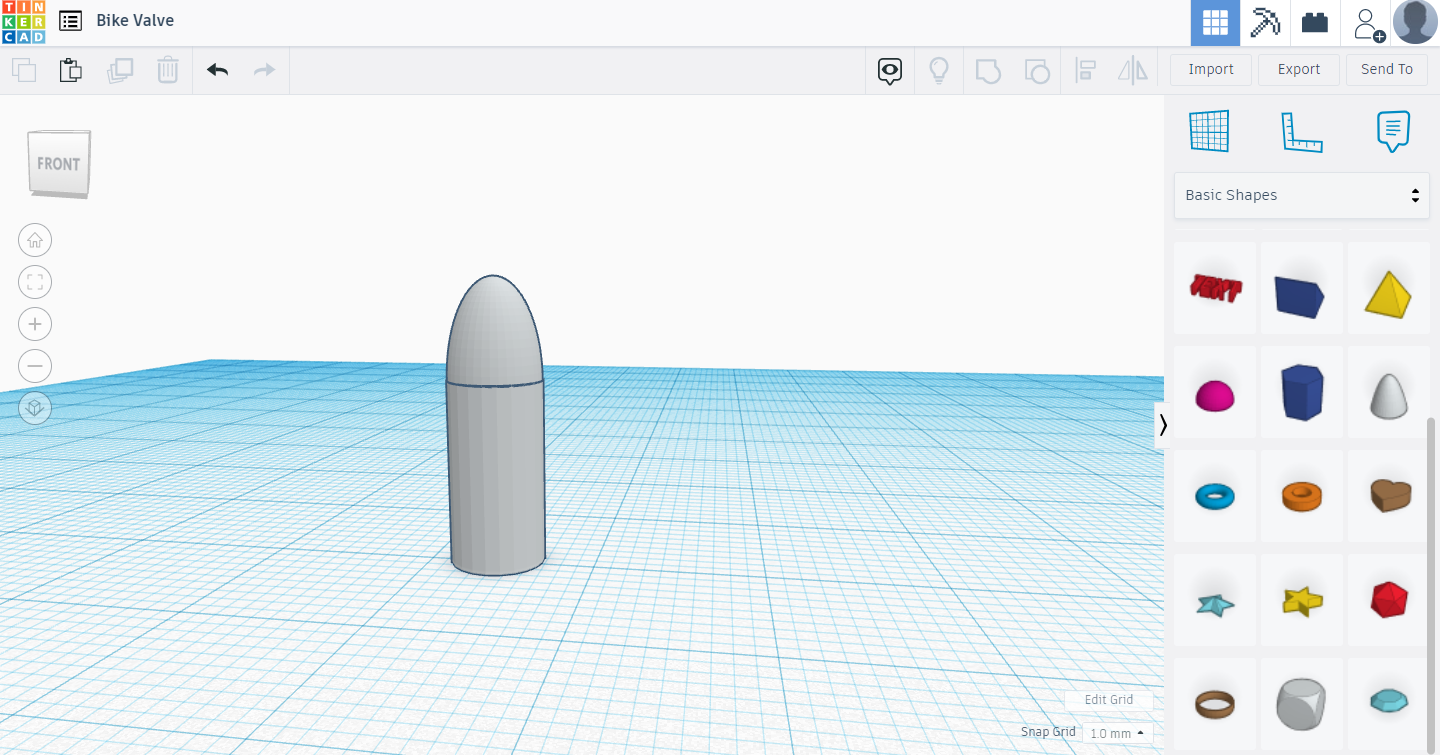
Task: Click the Send To button
Action: pyautogui.click(x=1387, y=69)
